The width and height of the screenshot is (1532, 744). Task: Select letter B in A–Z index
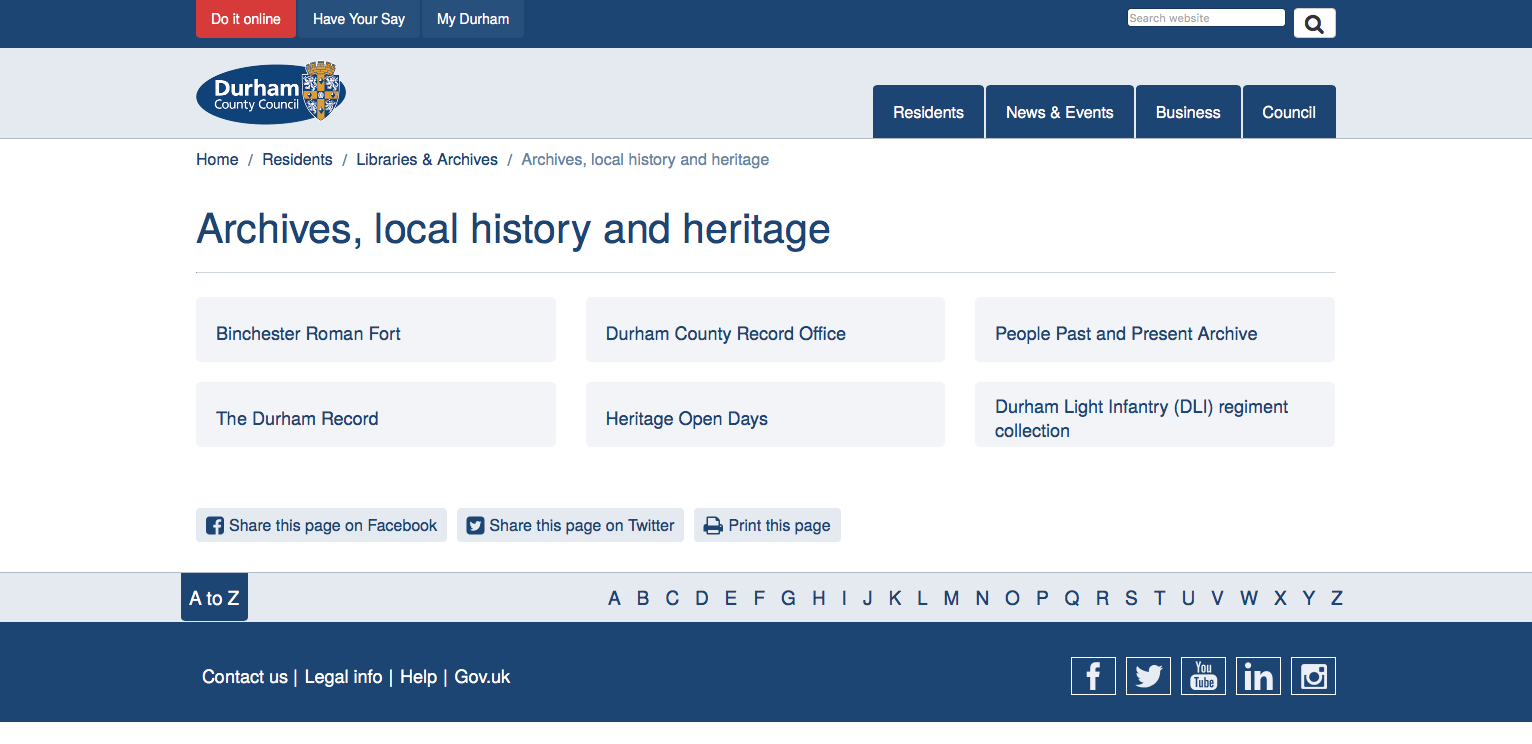pyautogui.click(x=643, y=598)
